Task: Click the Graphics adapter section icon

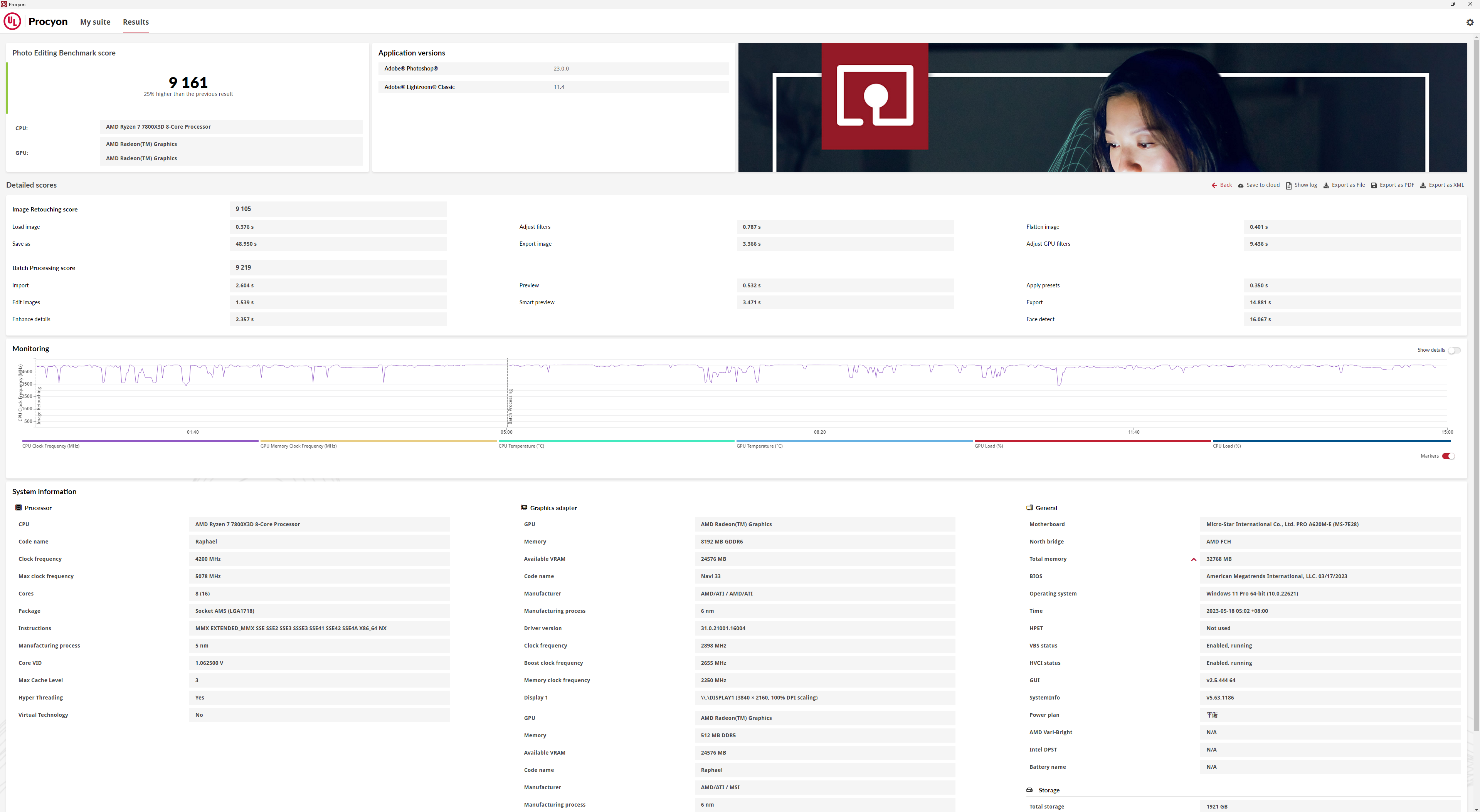Action: (524, 508)
